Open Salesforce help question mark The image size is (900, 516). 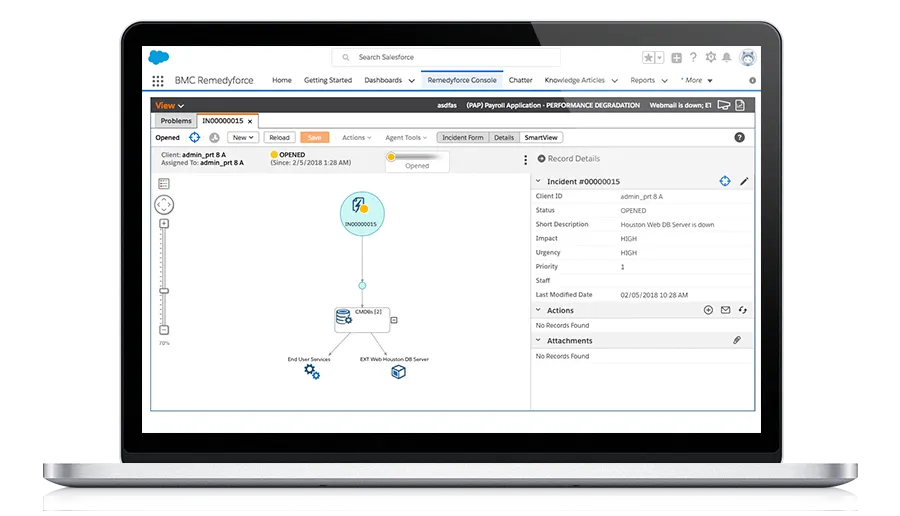click(693, 57)
